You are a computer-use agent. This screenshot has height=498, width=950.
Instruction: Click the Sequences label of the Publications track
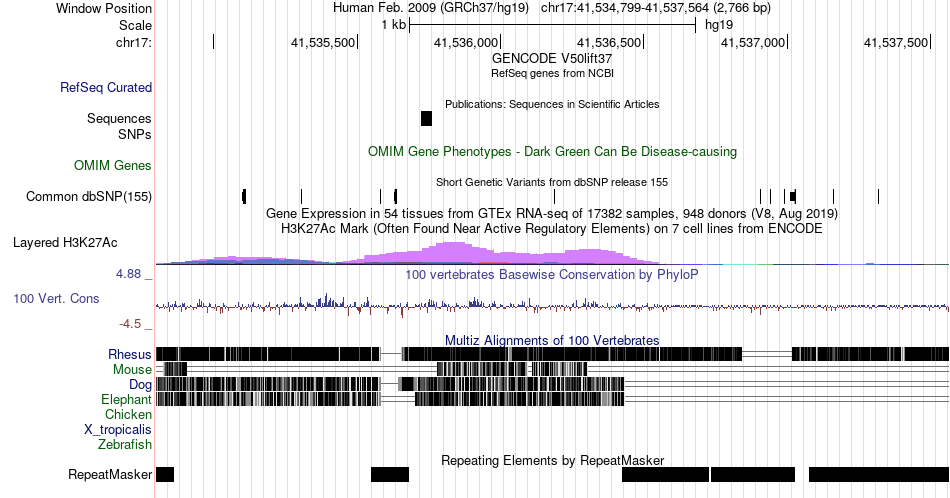(119, 118)
